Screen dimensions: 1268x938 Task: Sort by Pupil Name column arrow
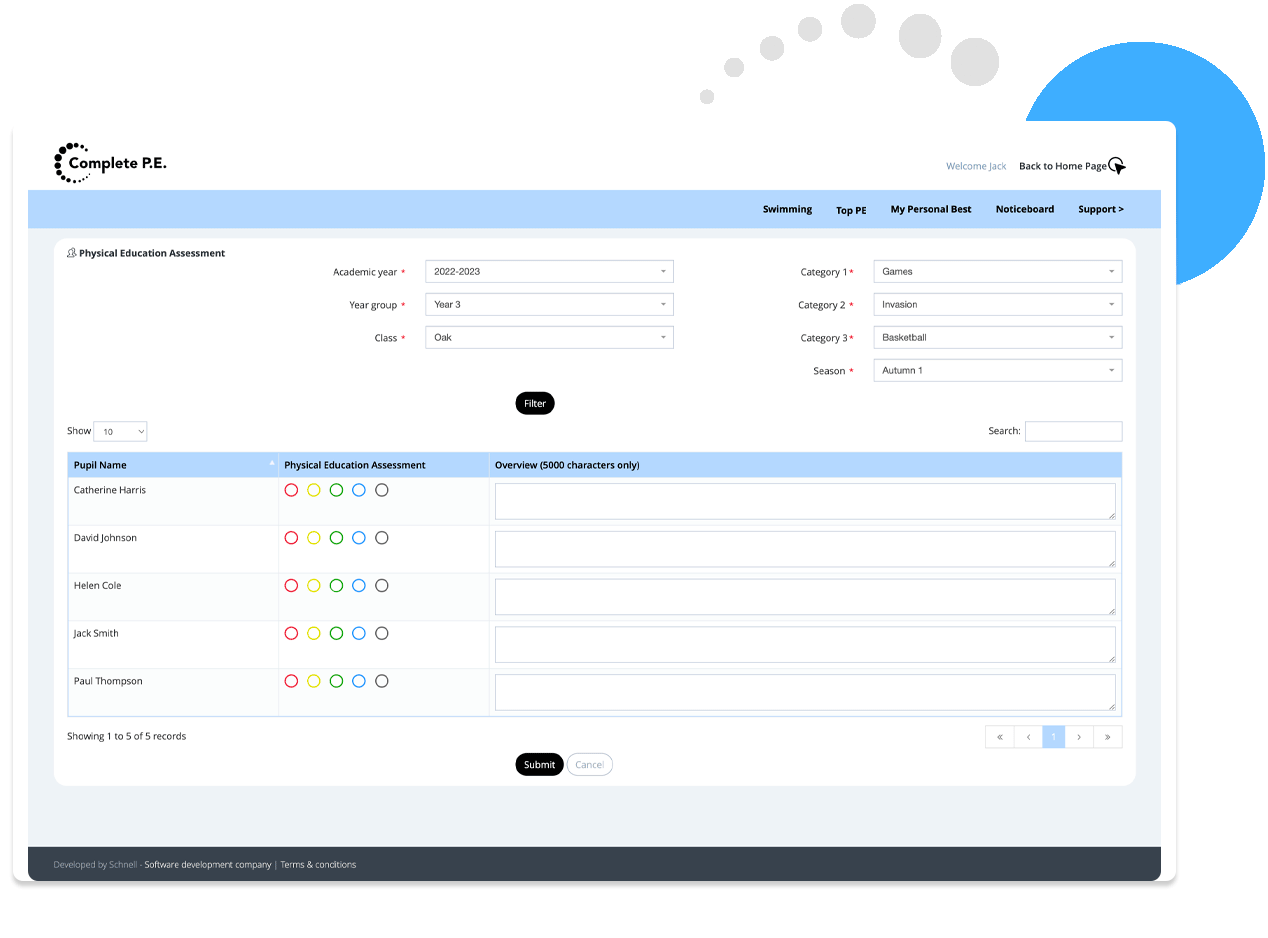272,464
